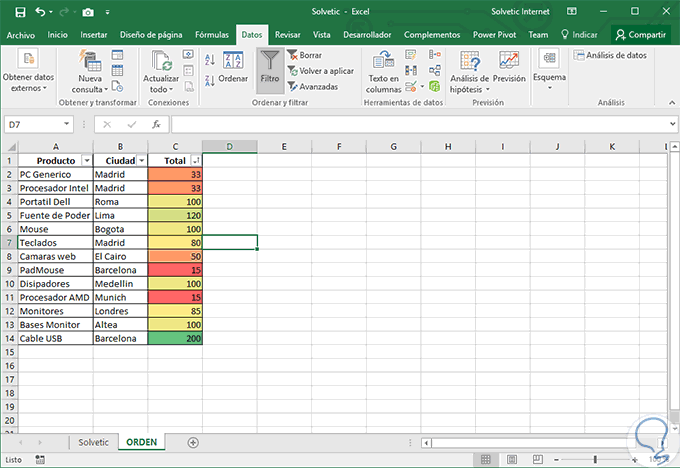
Task: Open the Total column filter dropdown
Action: (196, 160)
